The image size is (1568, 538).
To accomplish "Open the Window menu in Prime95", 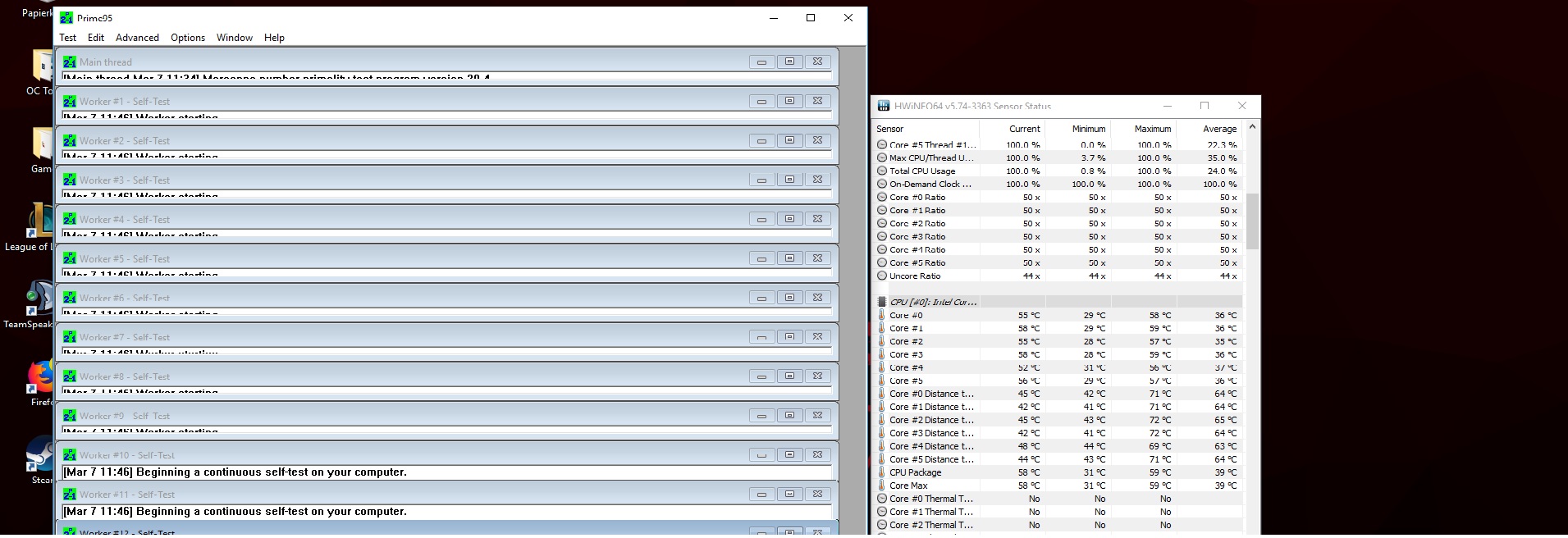I will coord(235,38).
